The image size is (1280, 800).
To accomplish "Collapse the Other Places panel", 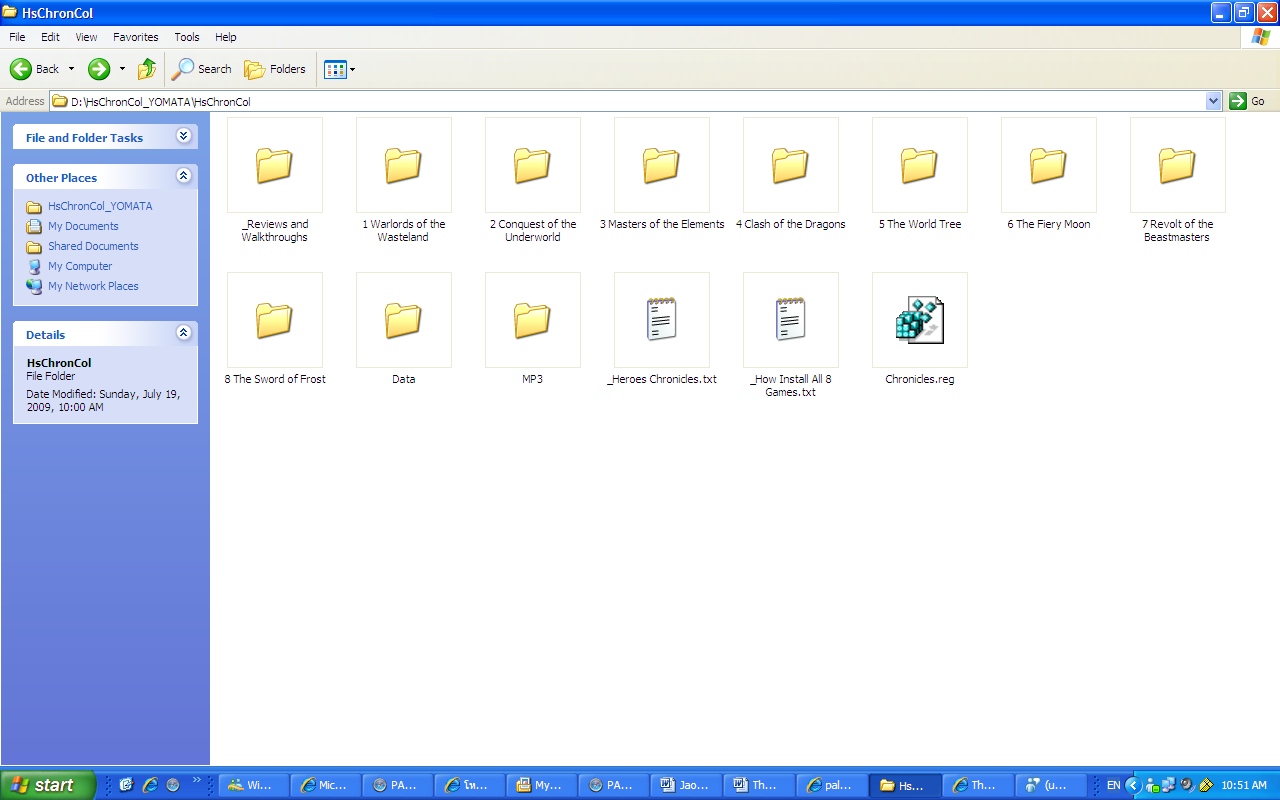I will pos(183,176).
